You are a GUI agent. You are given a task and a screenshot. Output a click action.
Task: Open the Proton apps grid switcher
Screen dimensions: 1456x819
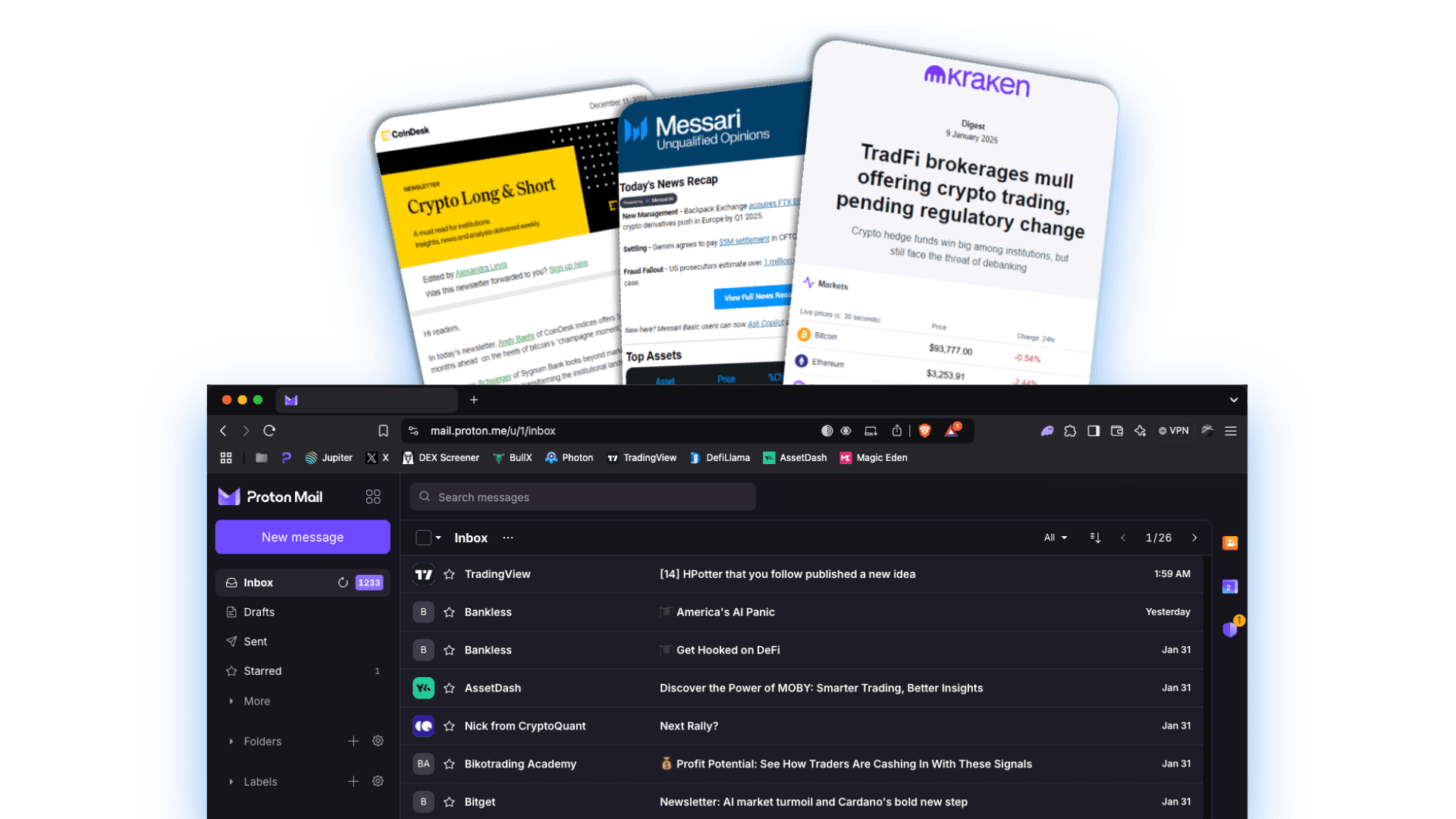point(373,497)
